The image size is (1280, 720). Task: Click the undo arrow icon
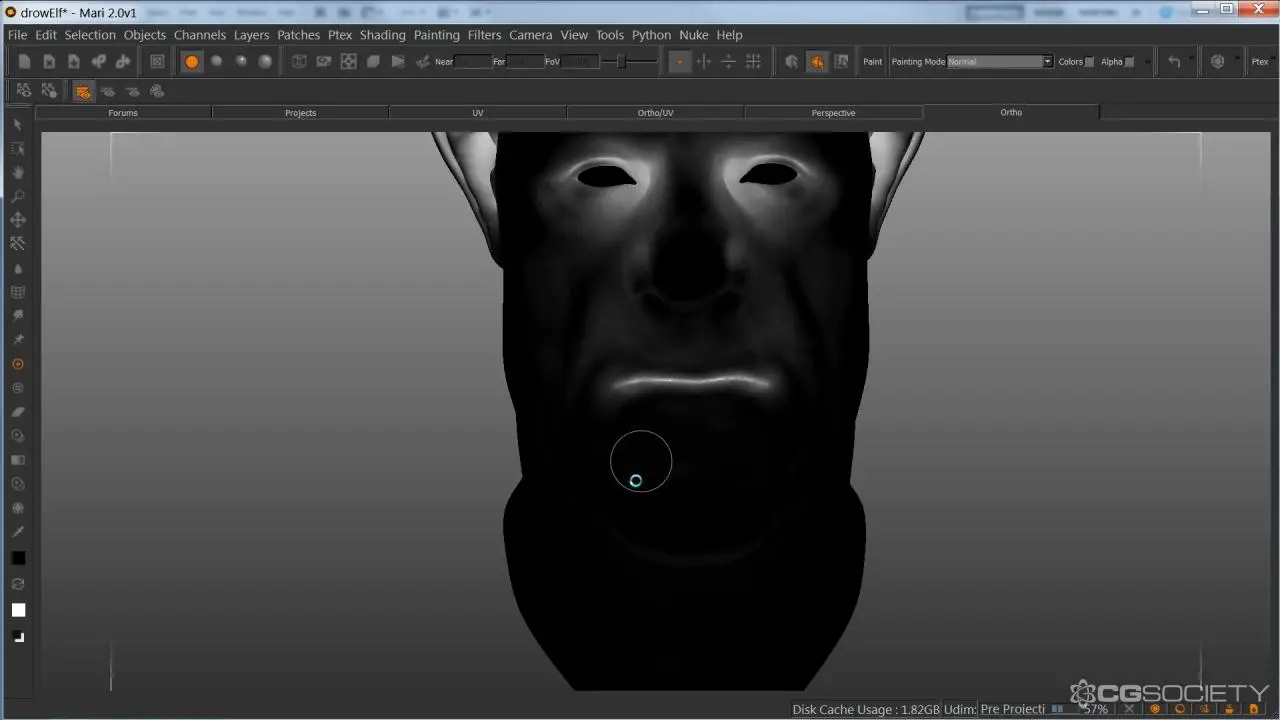coord(1174,62)
